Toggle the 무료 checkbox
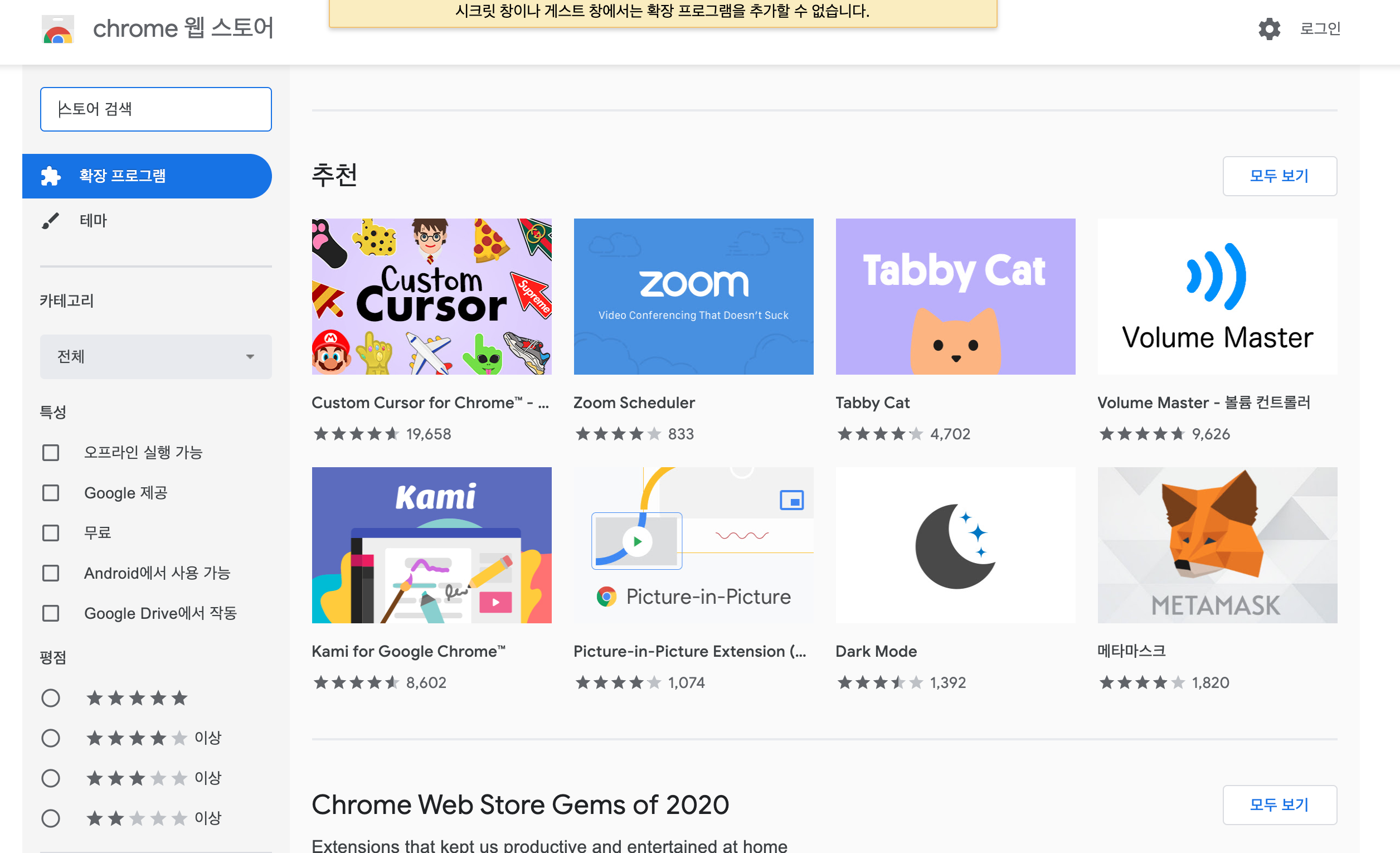 click(51, 532)
